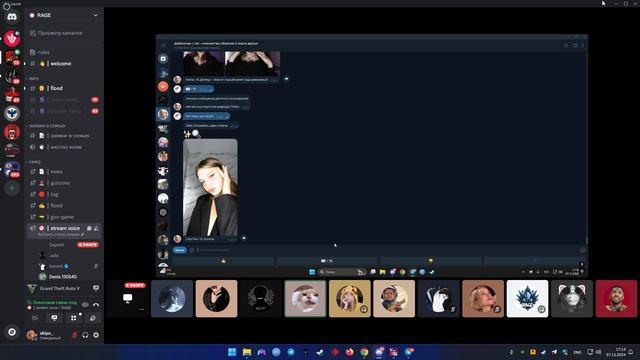
Task: Disconnect from voice with hang-up icon
Action: (96, 304)
